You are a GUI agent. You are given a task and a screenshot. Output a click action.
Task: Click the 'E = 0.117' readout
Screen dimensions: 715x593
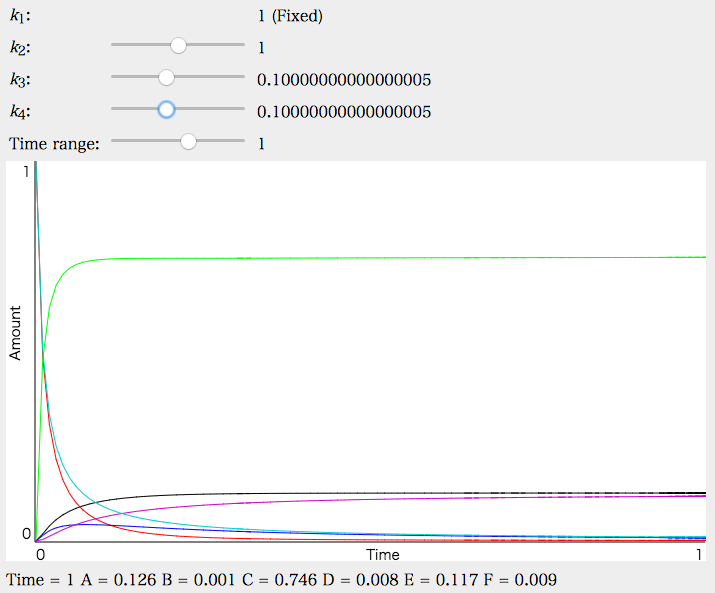pyautogui.click(x=440, y=580)
